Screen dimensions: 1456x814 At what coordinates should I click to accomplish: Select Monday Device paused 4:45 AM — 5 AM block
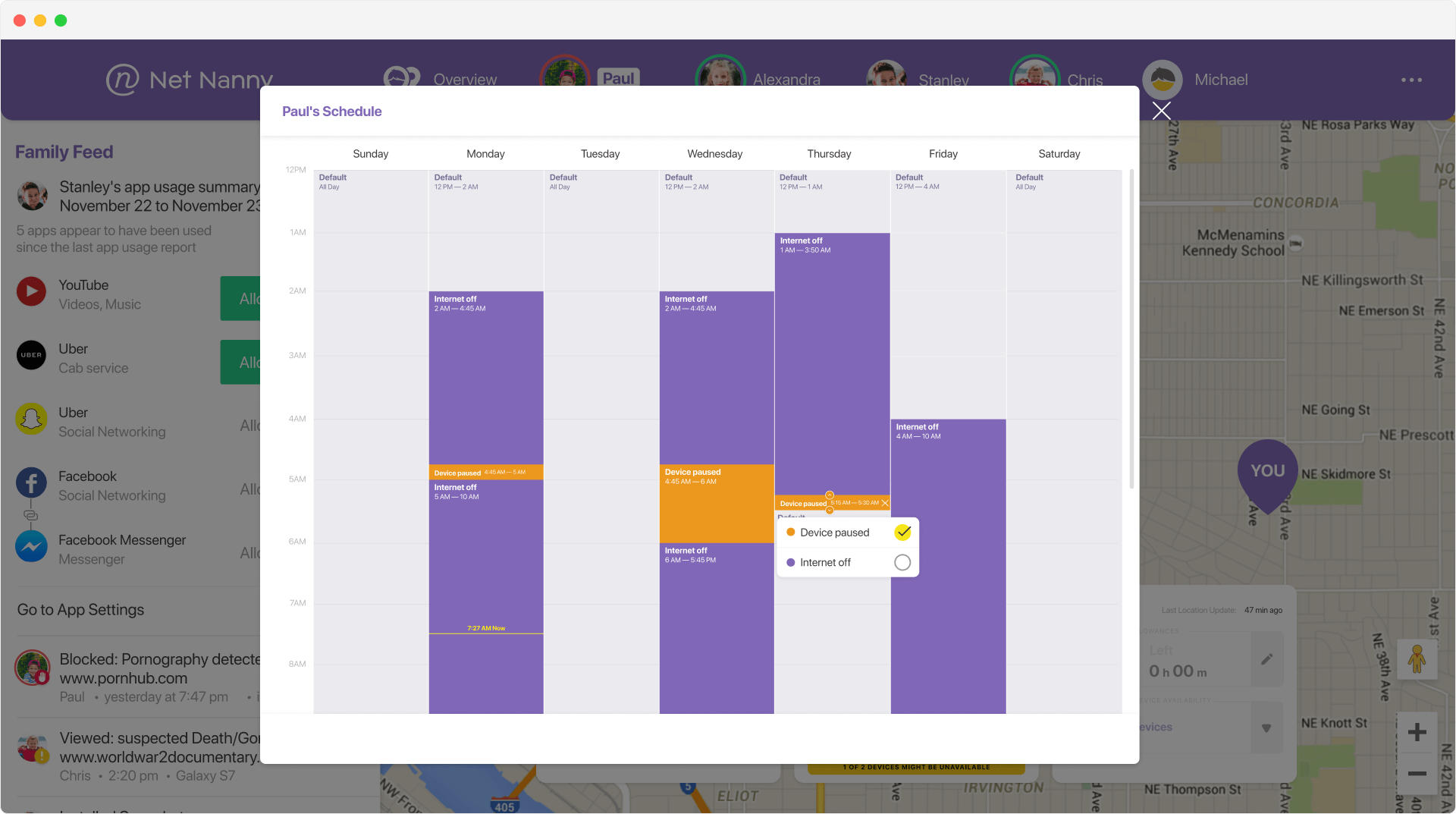(486, 472)
